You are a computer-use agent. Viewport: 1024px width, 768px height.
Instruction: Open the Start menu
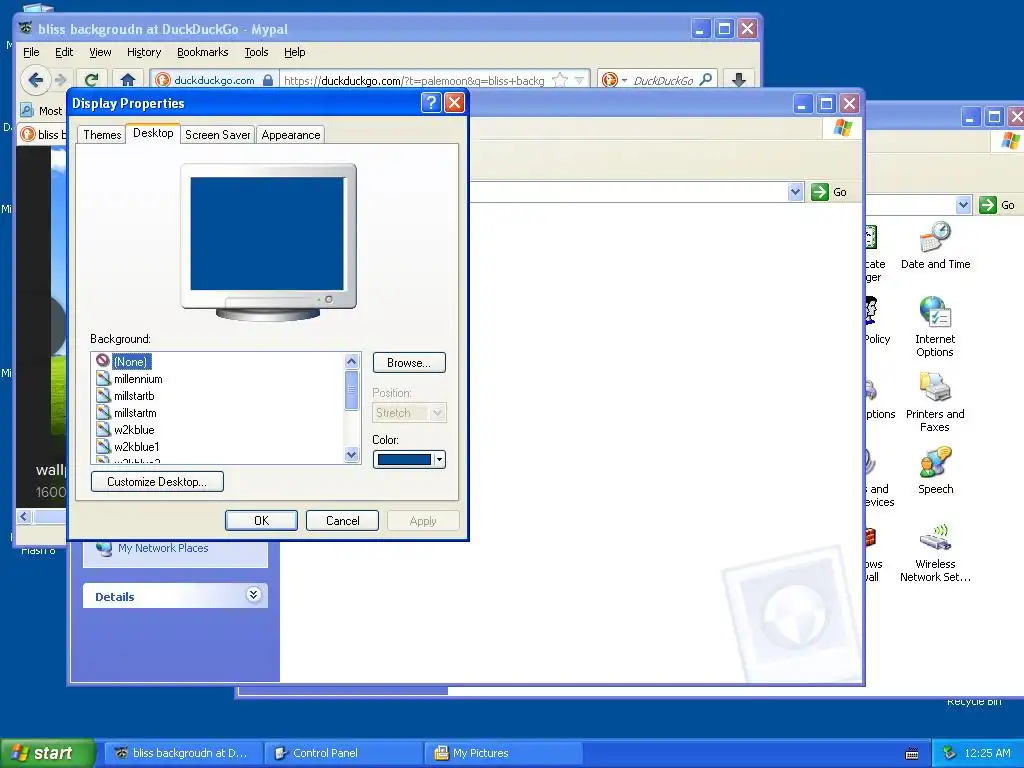click(x=46, y=753)
